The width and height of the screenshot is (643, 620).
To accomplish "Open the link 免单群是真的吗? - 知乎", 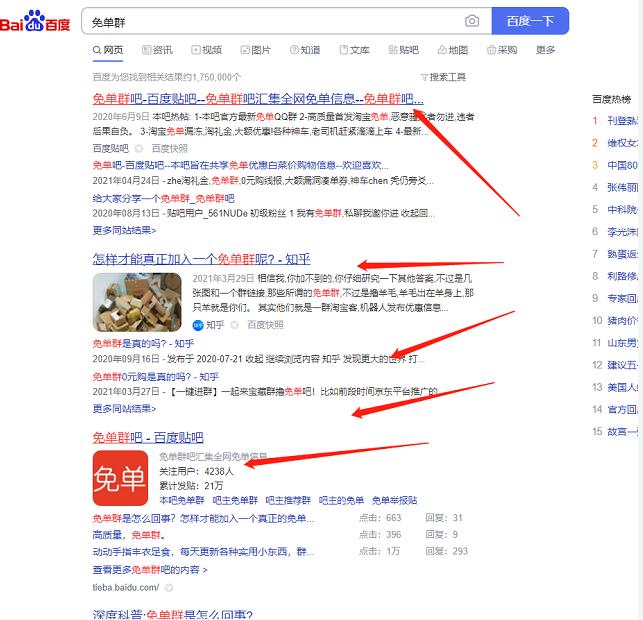I will [x=143, y=344].
